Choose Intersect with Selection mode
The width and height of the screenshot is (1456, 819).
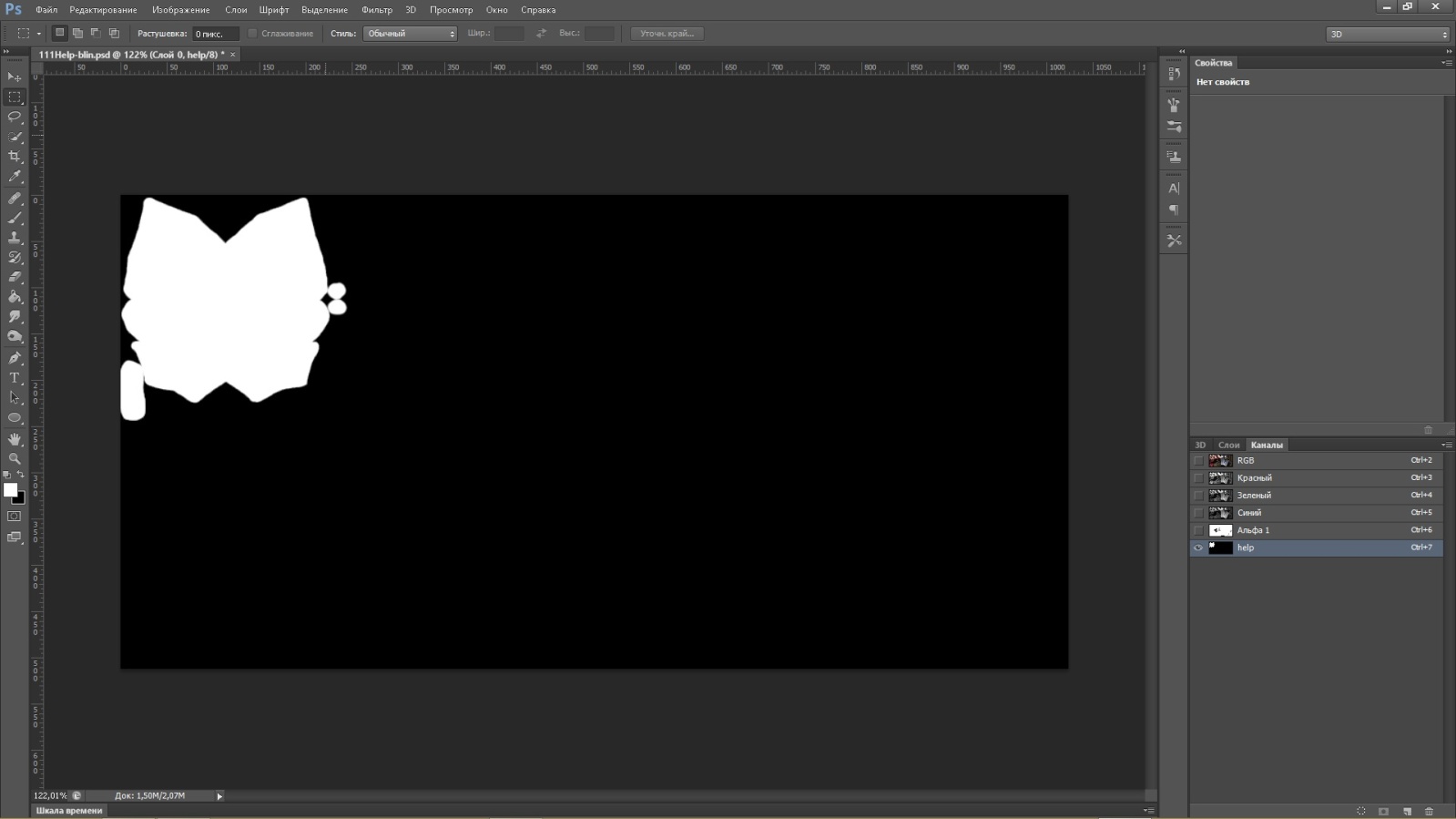(114, 33)
